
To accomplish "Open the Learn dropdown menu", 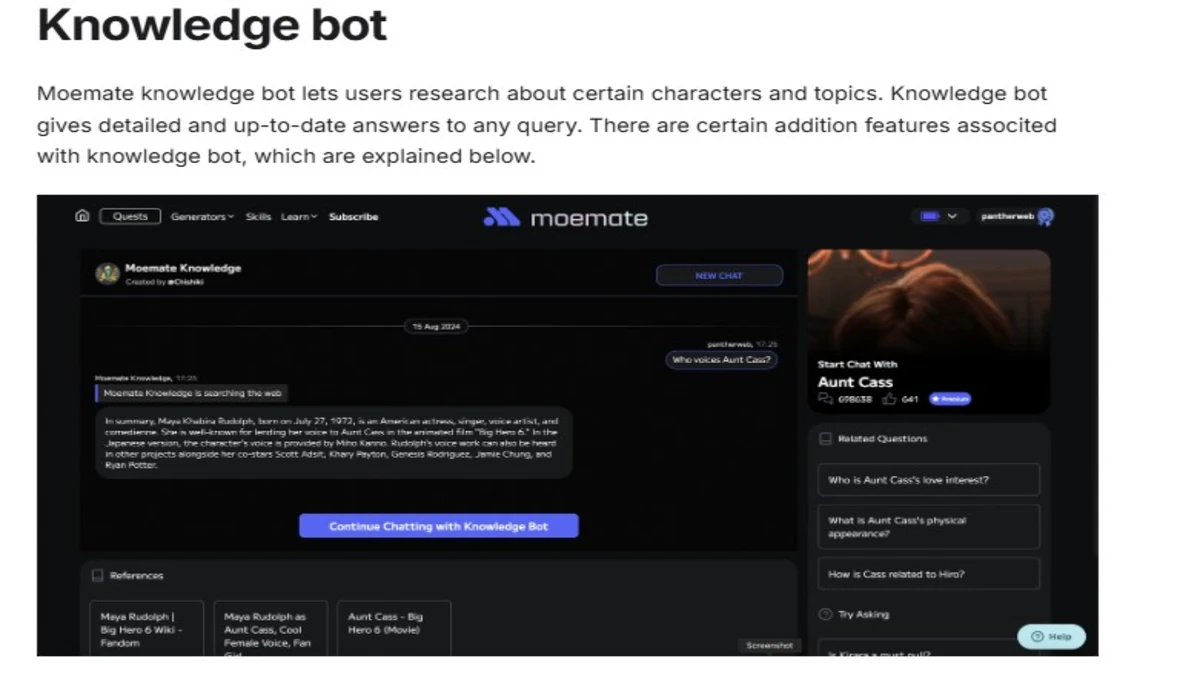I will [298, 216].
